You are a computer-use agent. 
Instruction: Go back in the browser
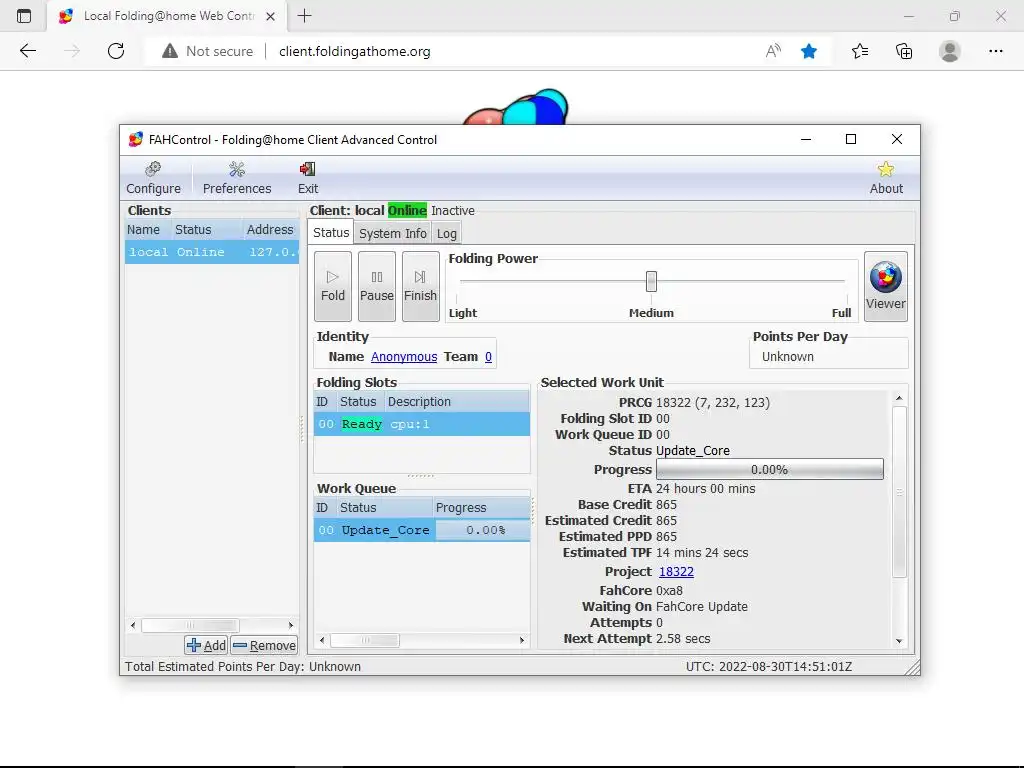tap(27, 51)
